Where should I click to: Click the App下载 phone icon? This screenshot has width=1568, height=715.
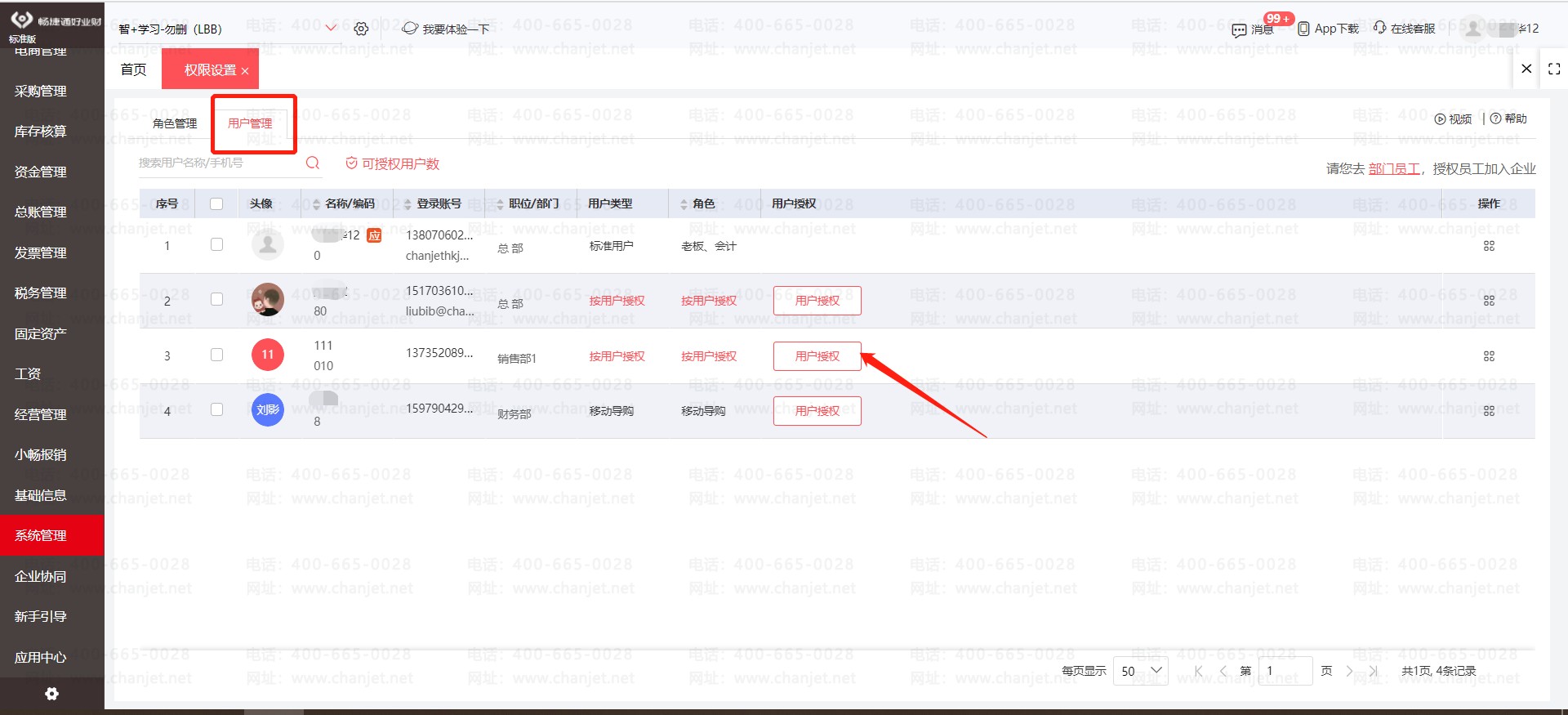click(x=1303, y=29)
